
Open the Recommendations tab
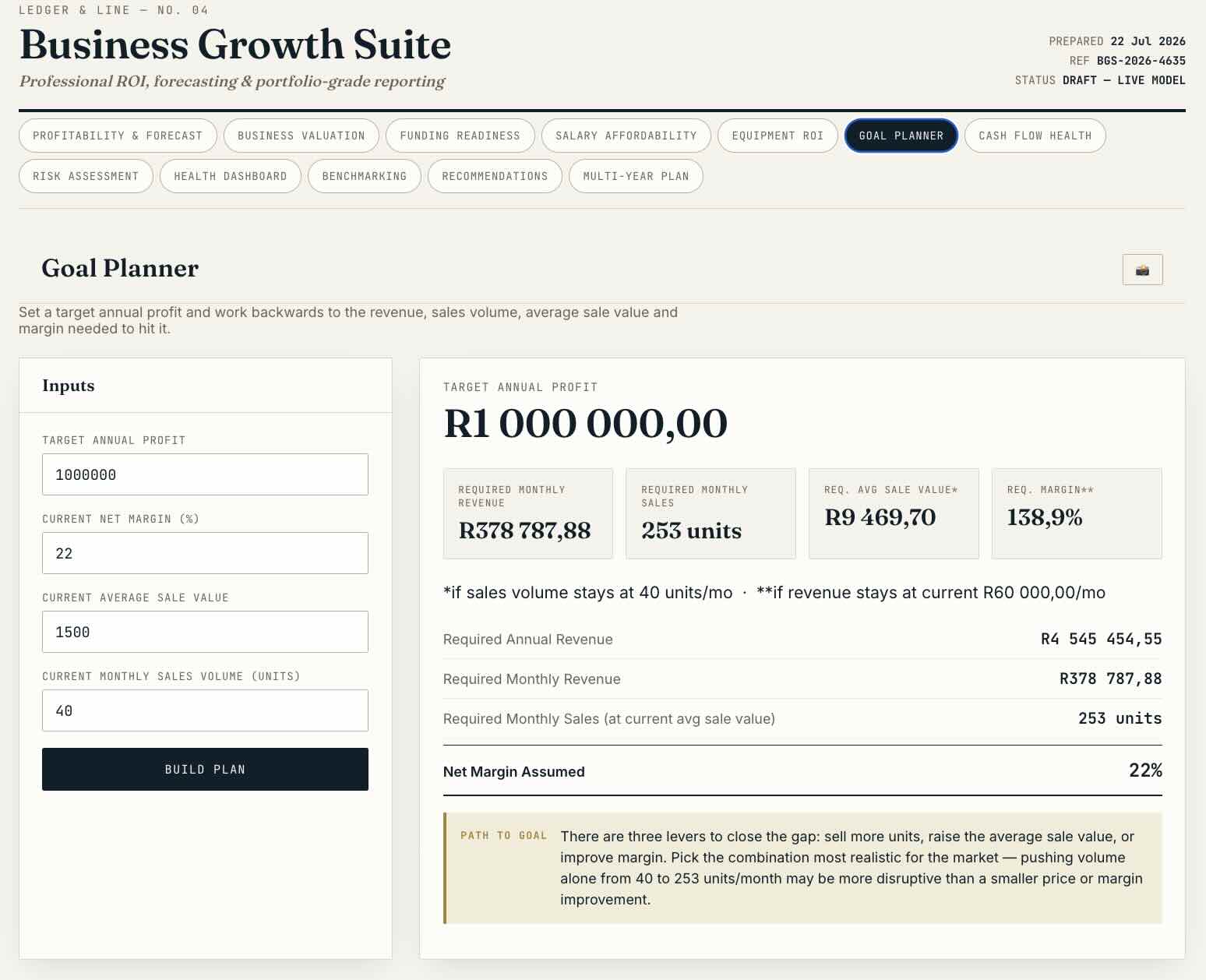tap(495, 176)
